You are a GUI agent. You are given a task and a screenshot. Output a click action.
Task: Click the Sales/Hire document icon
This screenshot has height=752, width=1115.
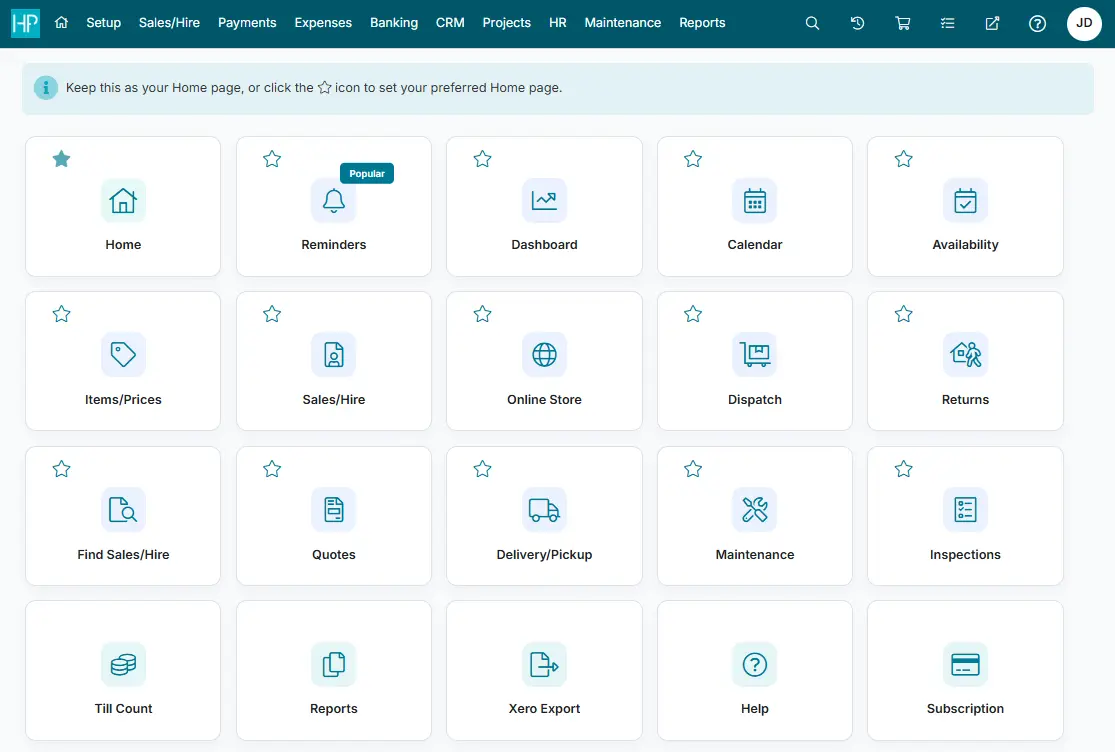334,355
